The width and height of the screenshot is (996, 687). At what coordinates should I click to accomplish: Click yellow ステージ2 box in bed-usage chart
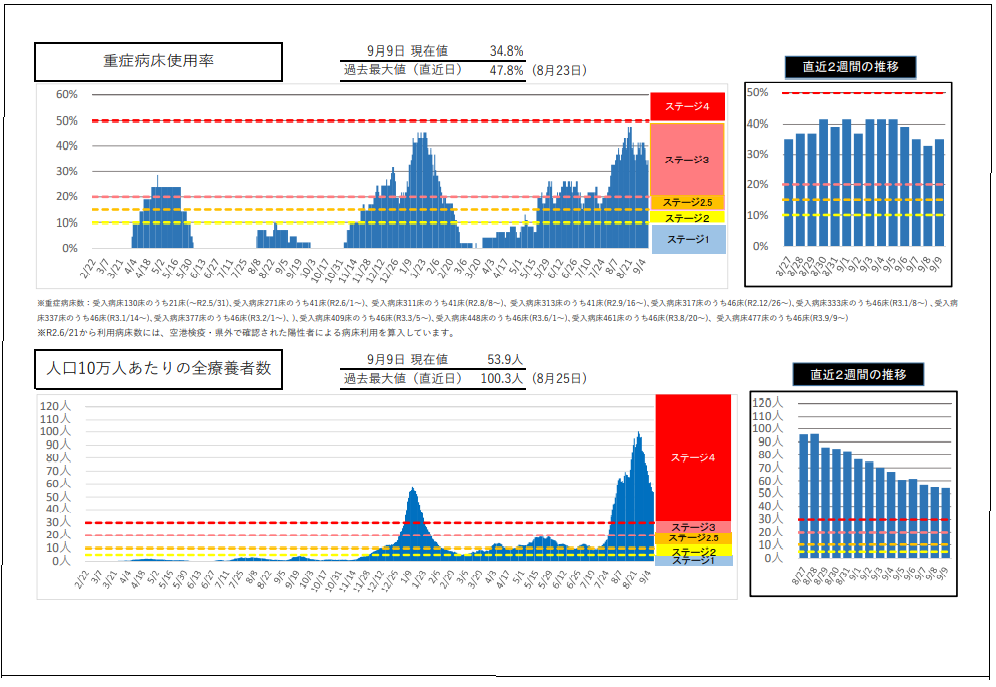pos(686,217)
